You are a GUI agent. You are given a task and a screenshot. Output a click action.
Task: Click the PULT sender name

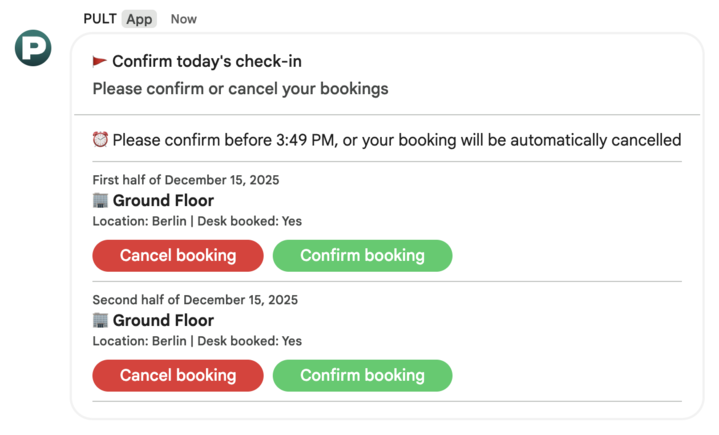pyautogui.click(x=100, y=19)
